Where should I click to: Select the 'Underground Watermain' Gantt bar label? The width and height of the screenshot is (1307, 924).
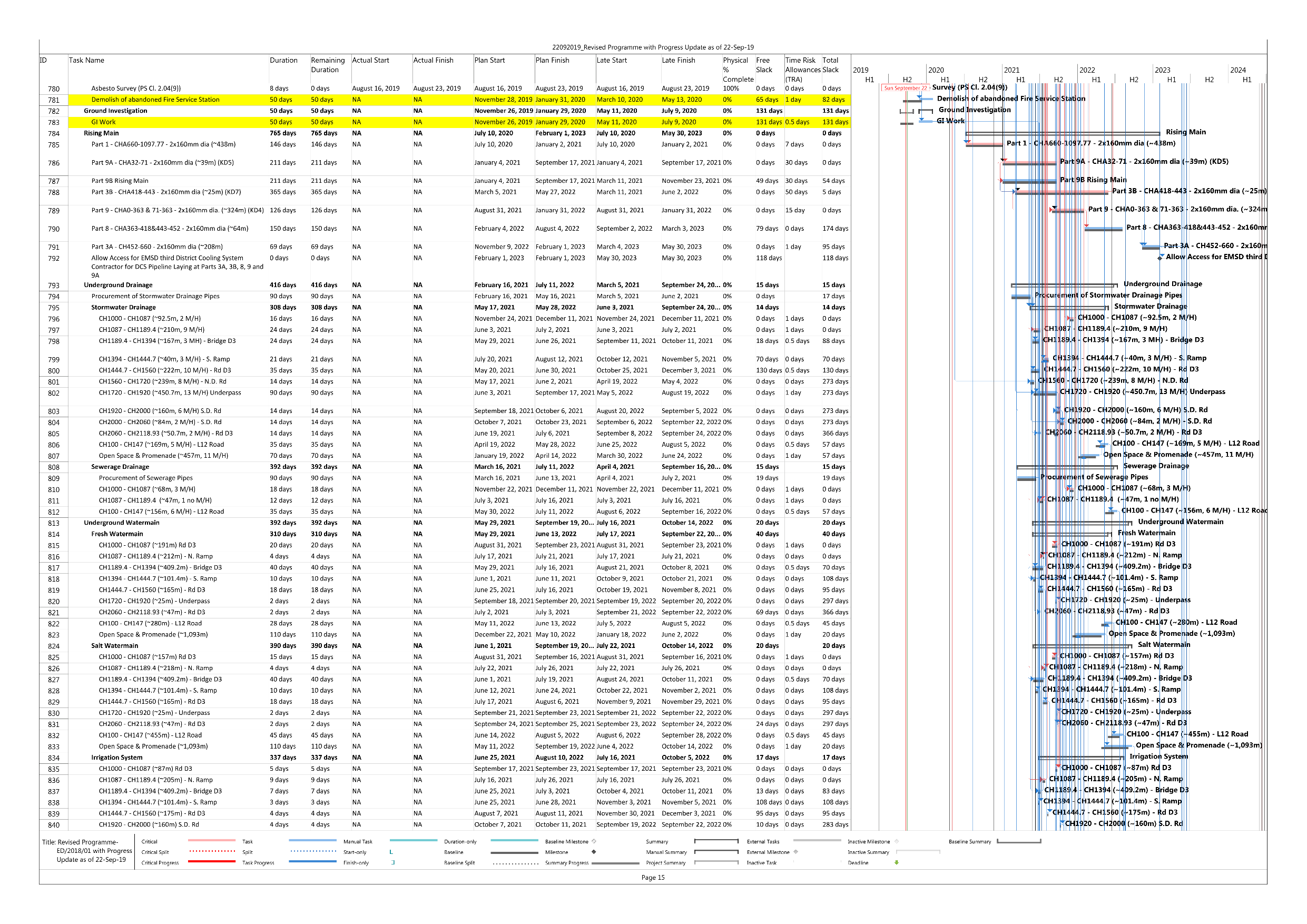click(x=1181, y=522)
